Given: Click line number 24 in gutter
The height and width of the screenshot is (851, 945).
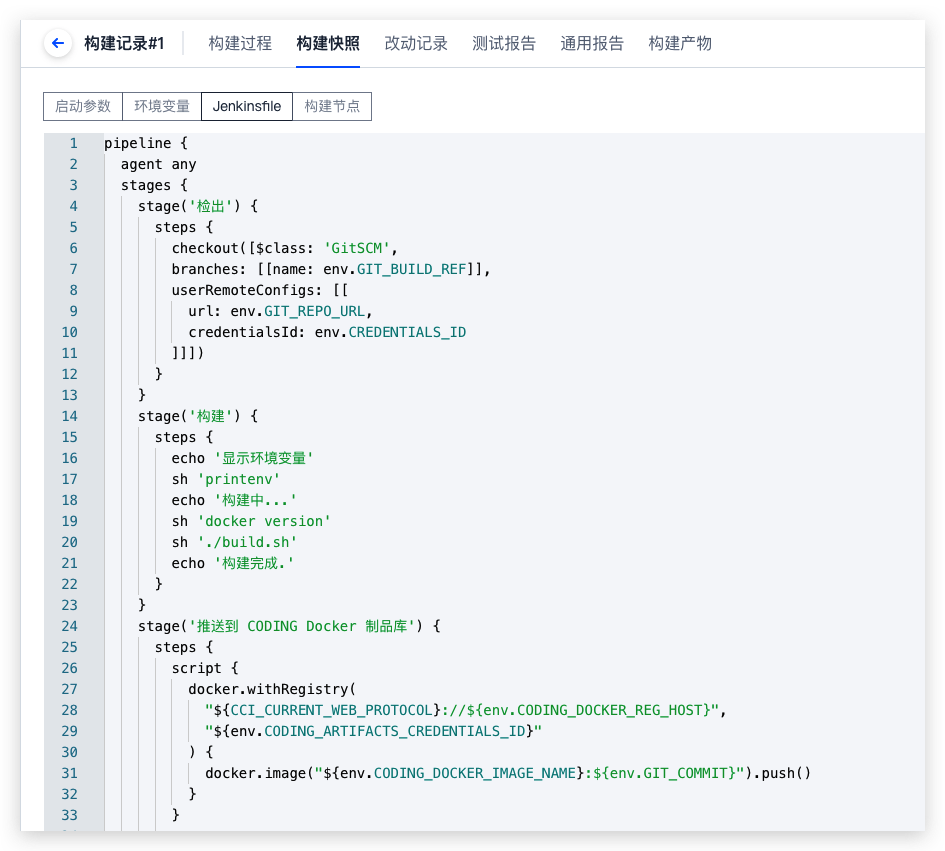Looking at the screenshot, I should (69, 627).
